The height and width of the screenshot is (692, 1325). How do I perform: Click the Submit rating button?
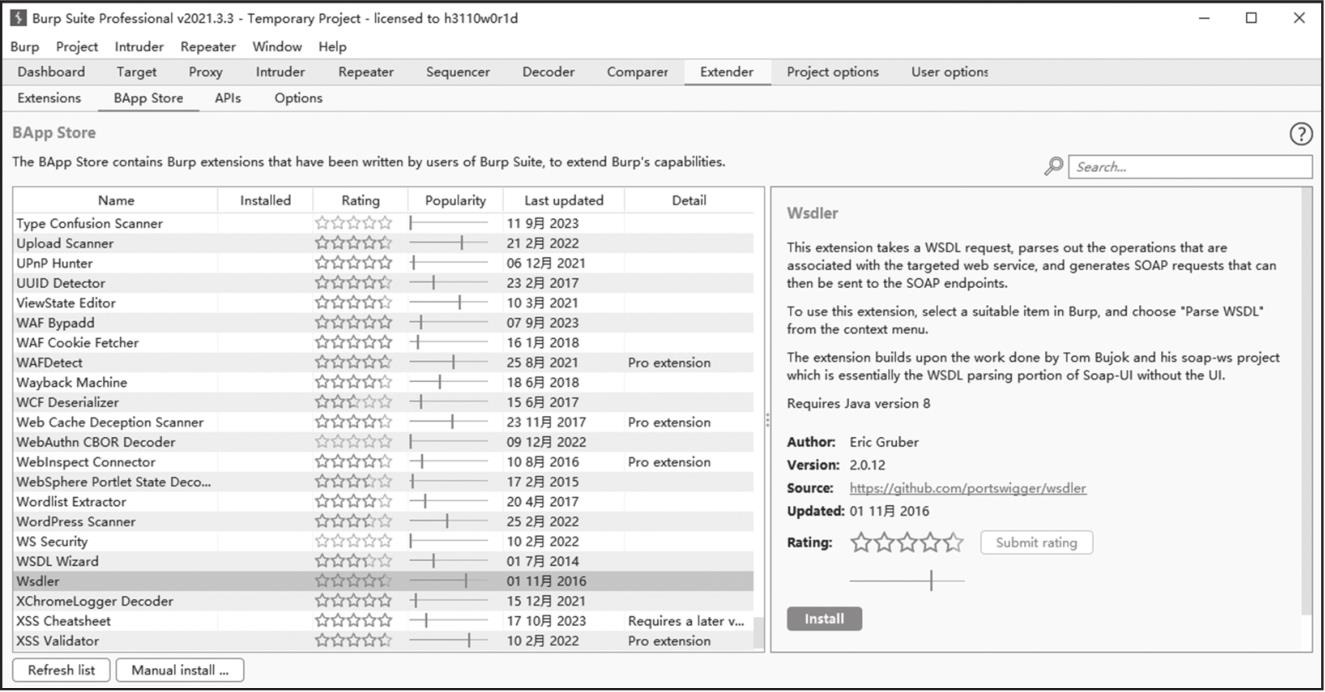pos(1036,543)
